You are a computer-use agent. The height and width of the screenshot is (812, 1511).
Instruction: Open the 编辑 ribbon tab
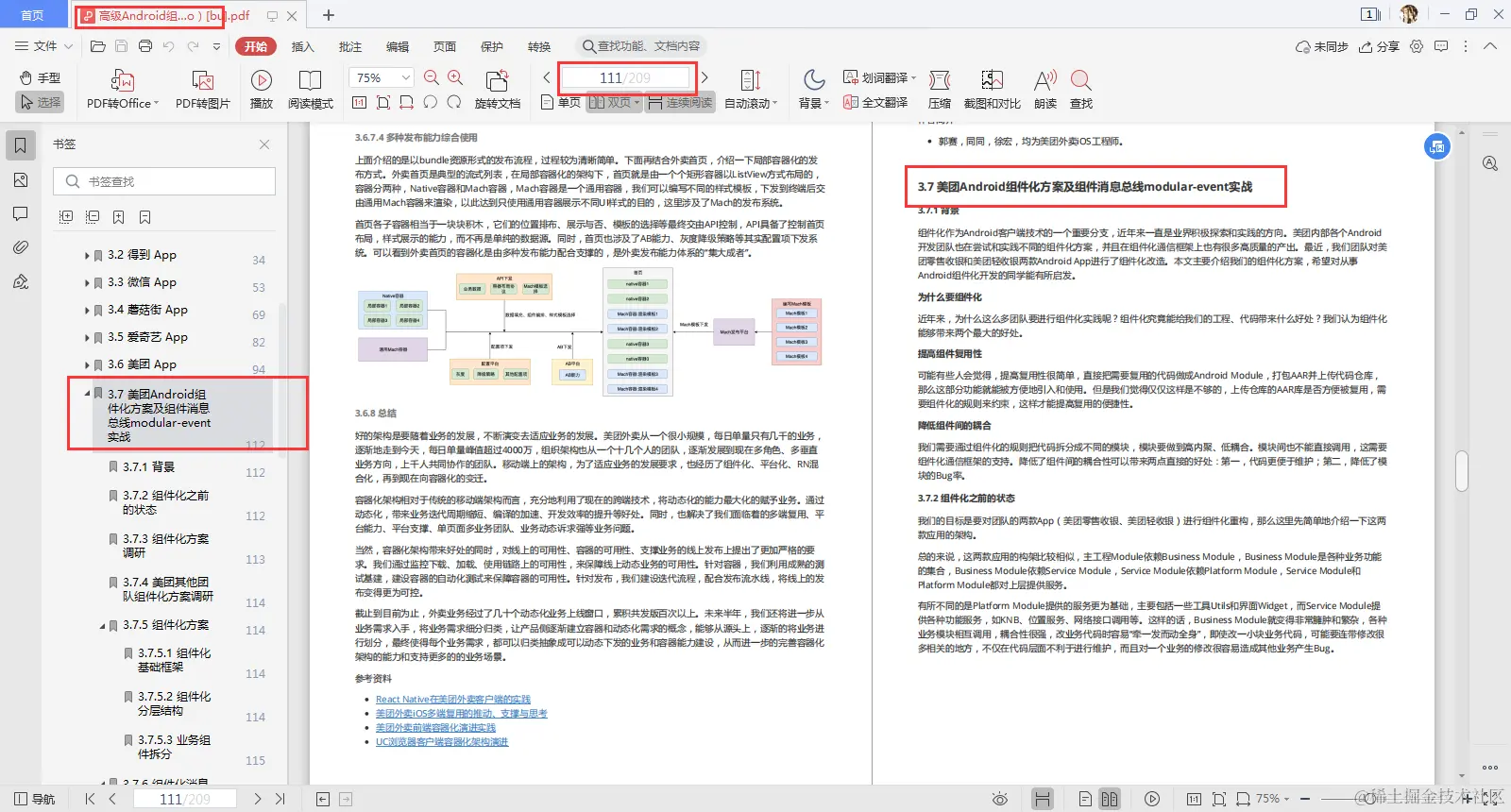click(x=398, y=46)
